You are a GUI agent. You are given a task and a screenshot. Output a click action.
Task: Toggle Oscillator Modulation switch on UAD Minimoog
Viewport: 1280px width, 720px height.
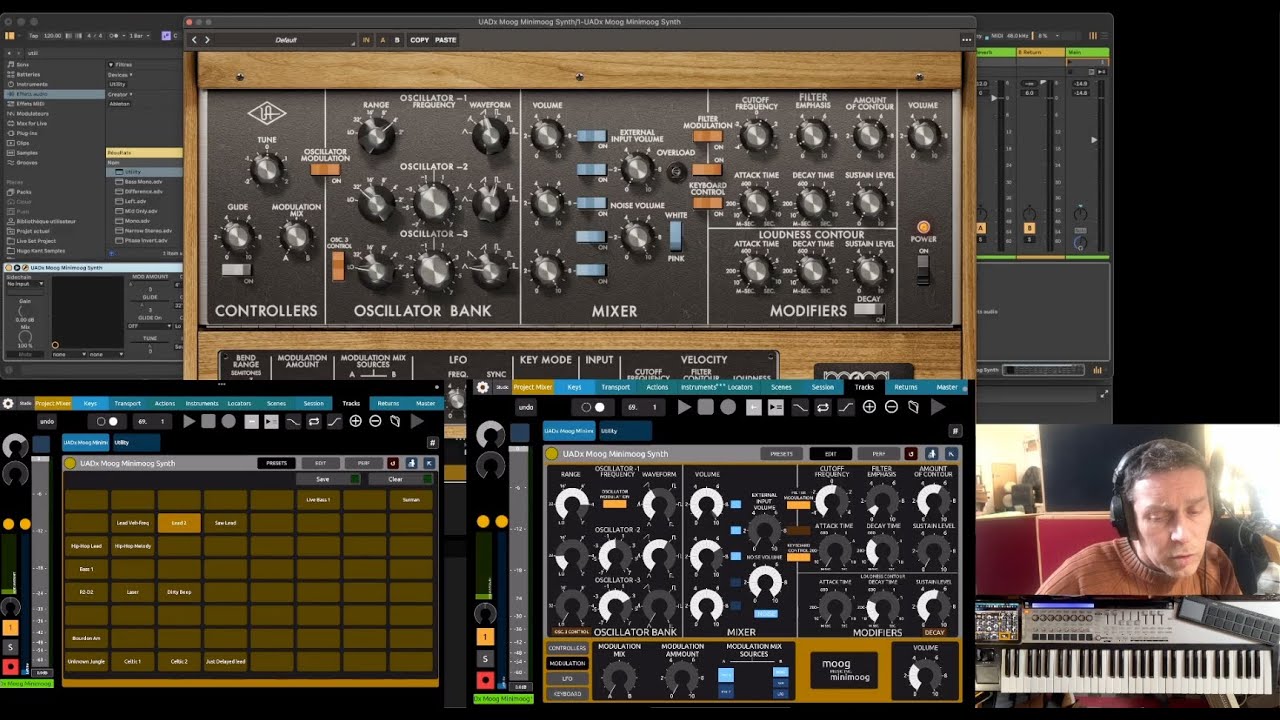[325, 170]
